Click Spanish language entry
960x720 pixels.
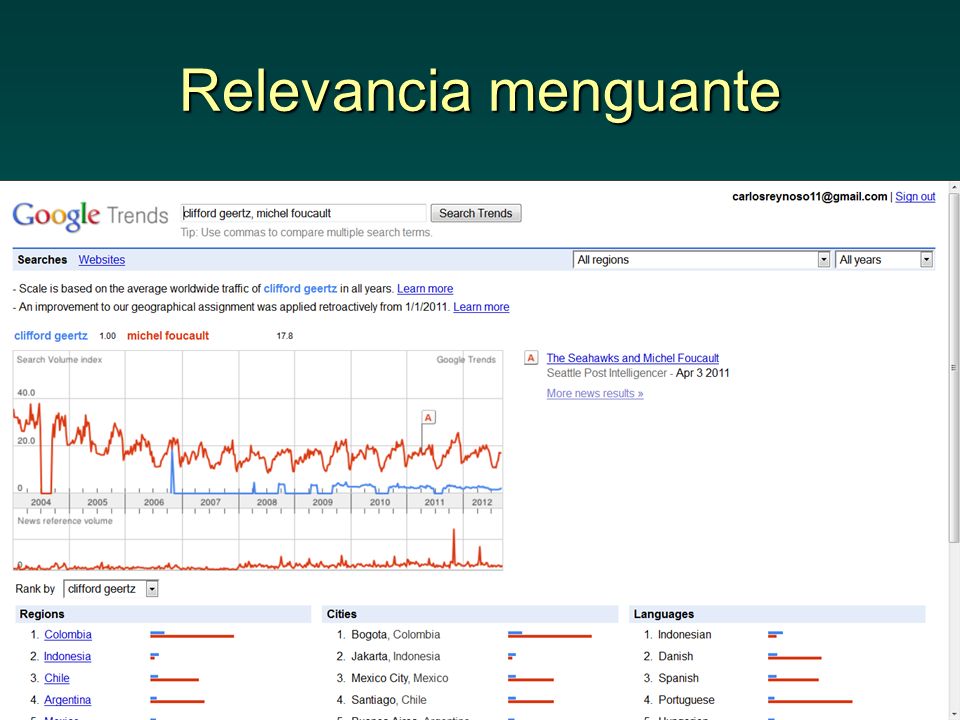tap(678, 678)
